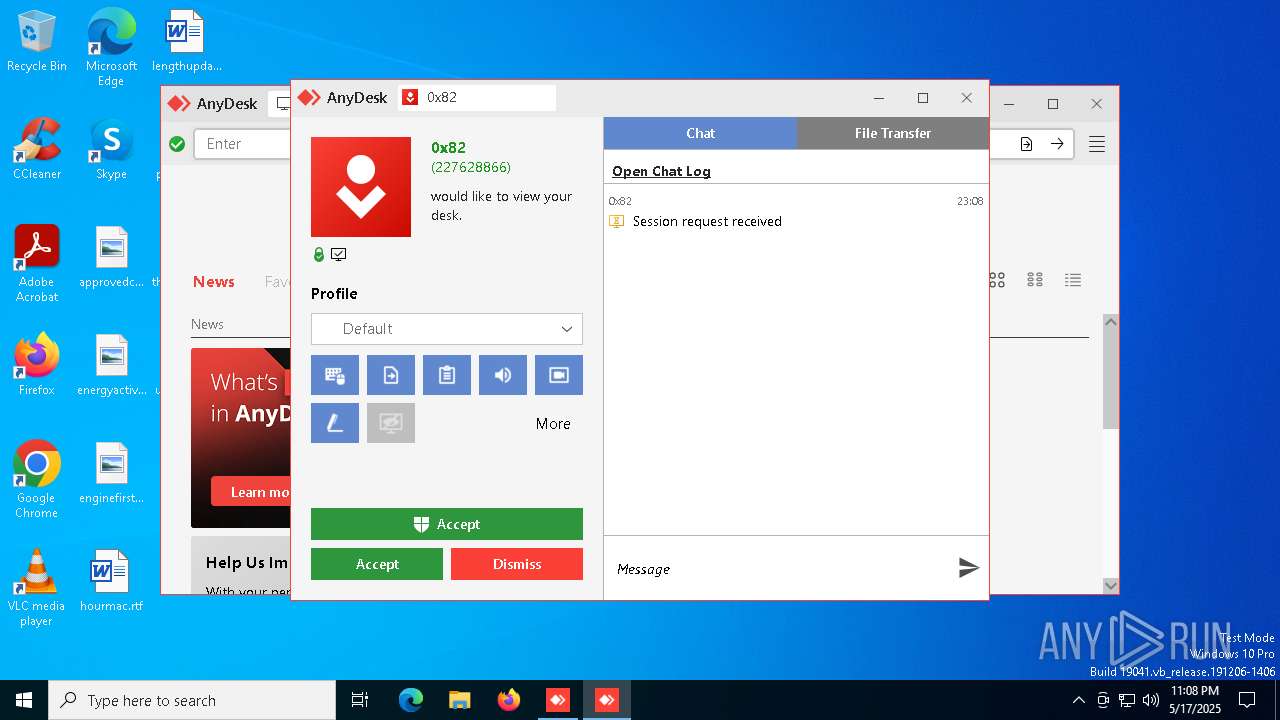The image size is (1280, 720).
Task: Dismiss the incoming session request
Action: pyautogui.click(x=517, y=564)
